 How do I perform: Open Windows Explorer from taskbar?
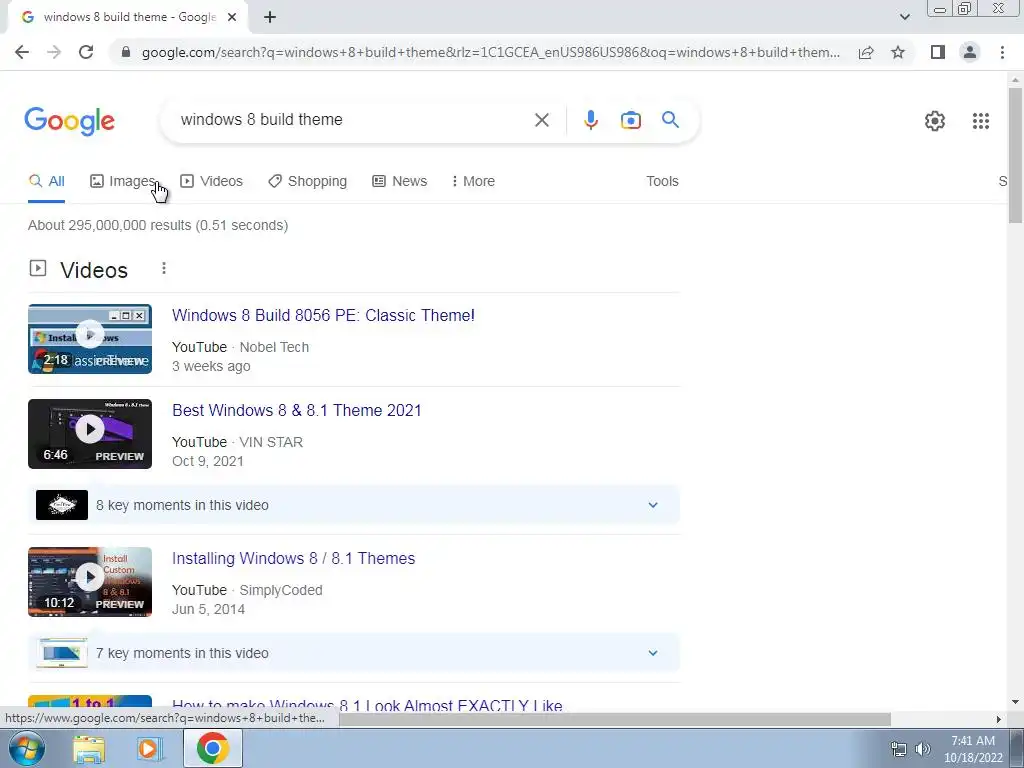coord(89,749)
